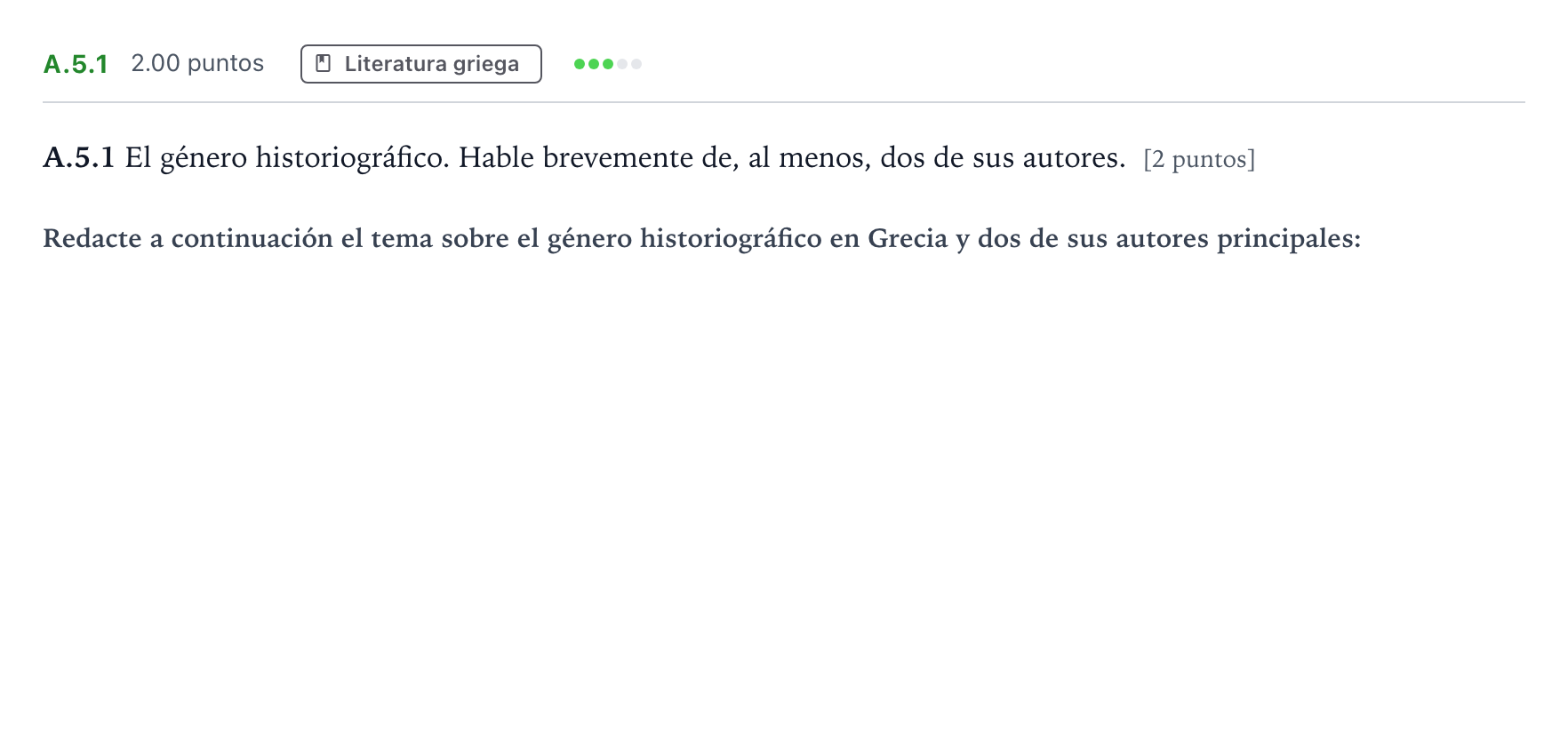Click the book icon in Literatura griega tag
This screenshot has height=734, width=1568.
coord(324,64)
